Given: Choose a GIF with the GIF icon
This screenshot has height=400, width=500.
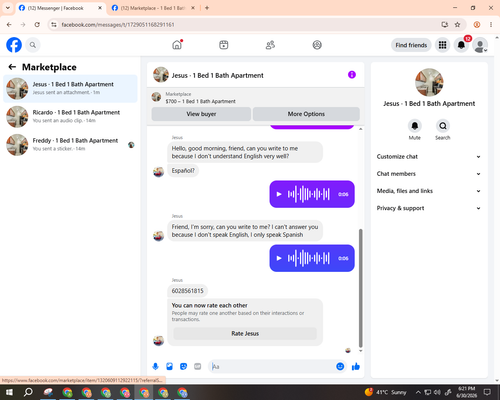Looking at the screenshot, I should [198, 367].
